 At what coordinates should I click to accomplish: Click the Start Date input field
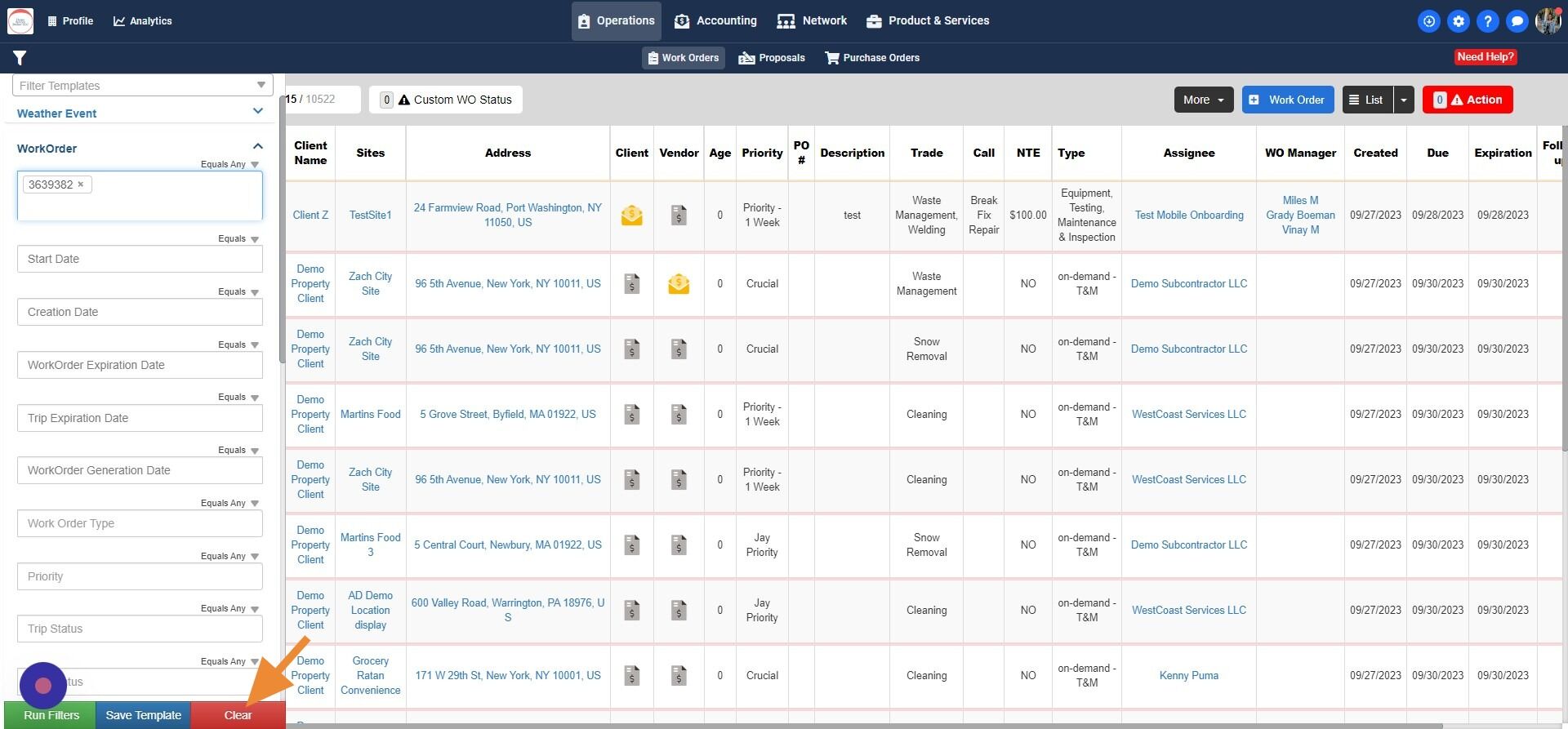(140, 259)
